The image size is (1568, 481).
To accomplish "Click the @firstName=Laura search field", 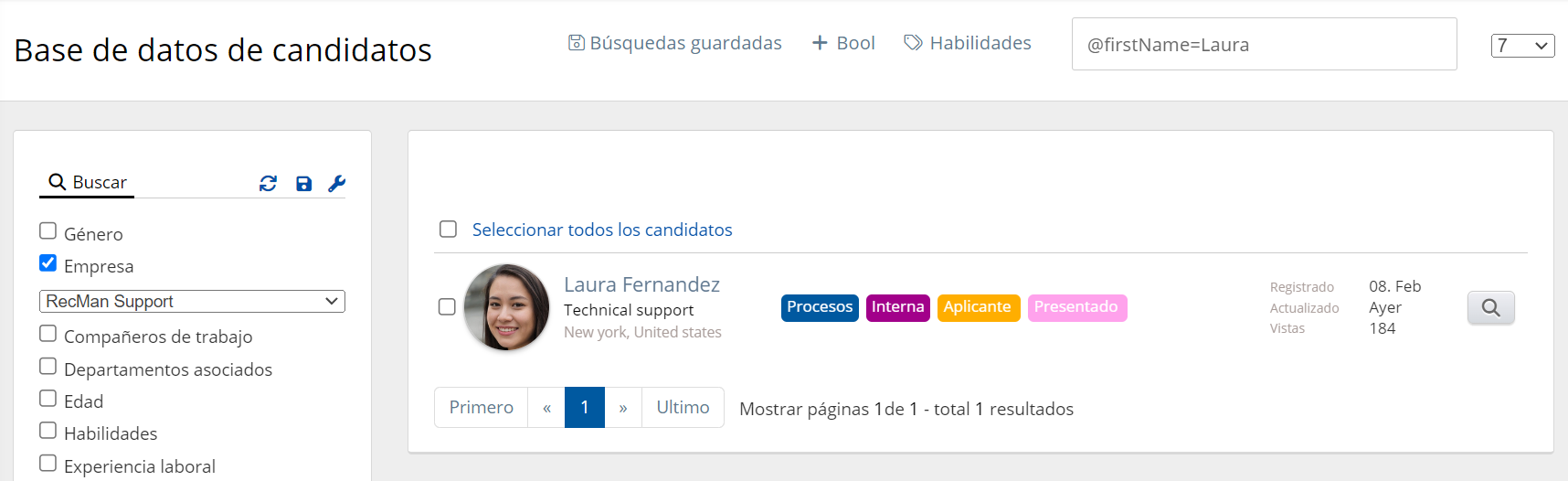I will coord(1264,45).
